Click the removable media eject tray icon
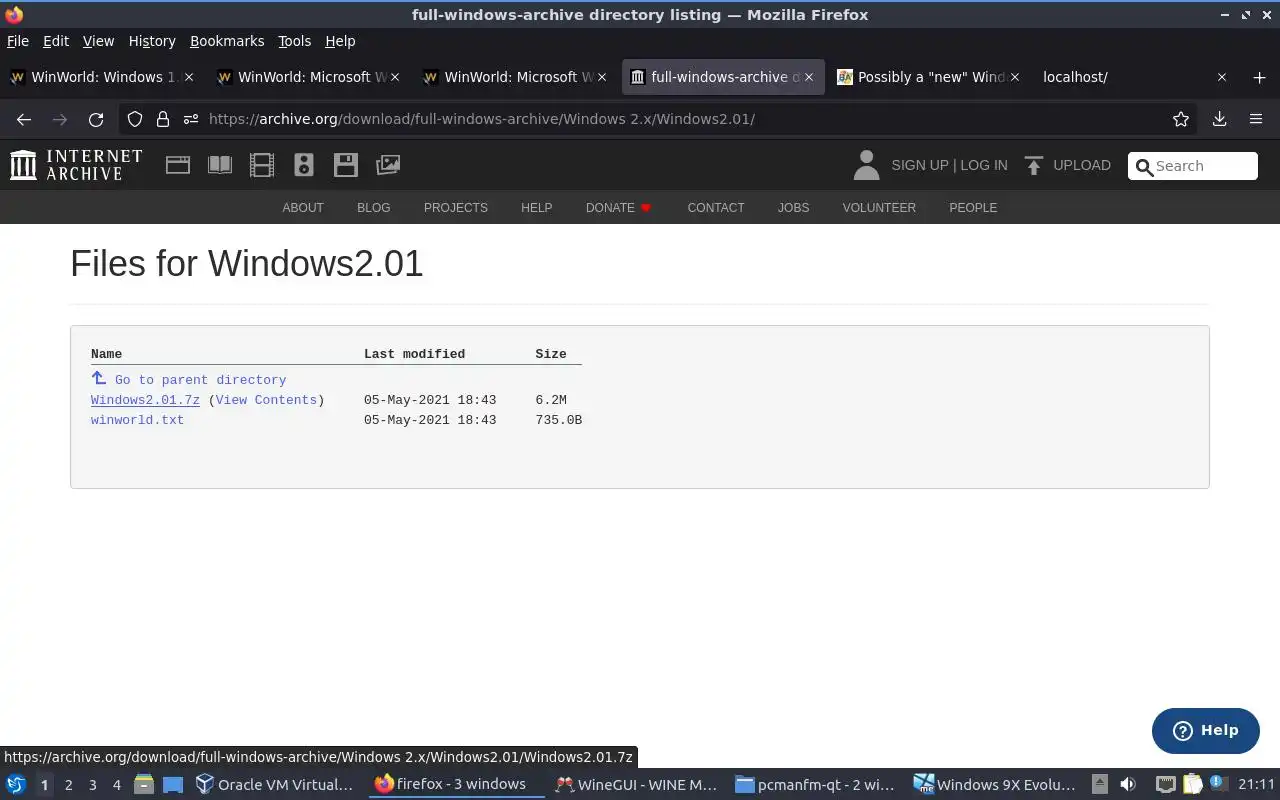 [1099, 785]
